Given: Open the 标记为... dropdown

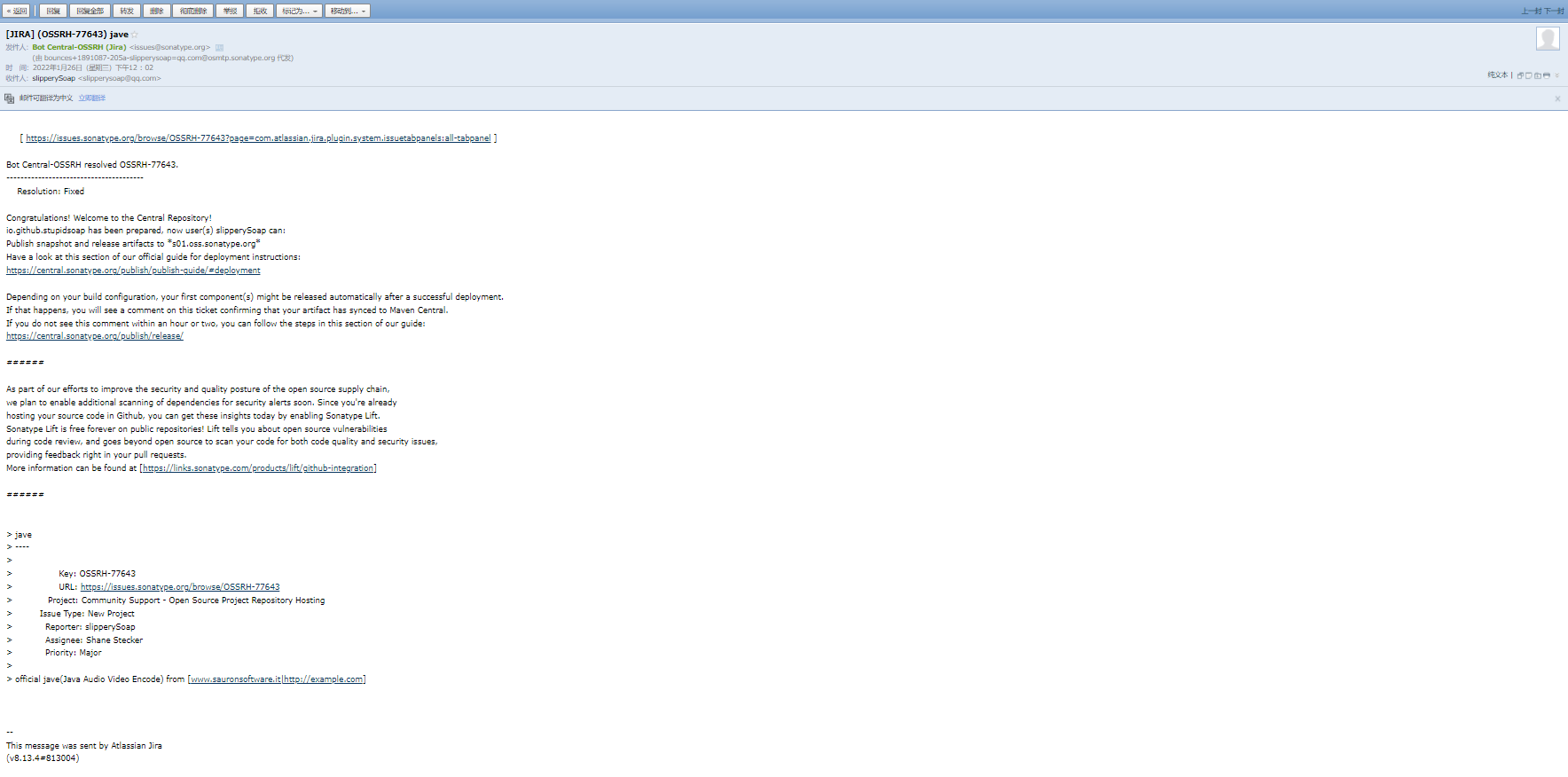Looking at the screenshot, I should pos(300,11).
